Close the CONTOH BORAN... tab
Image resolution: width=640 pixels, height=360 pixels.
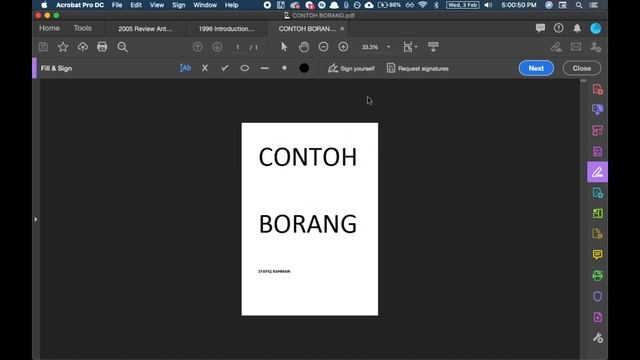[342, 29]
